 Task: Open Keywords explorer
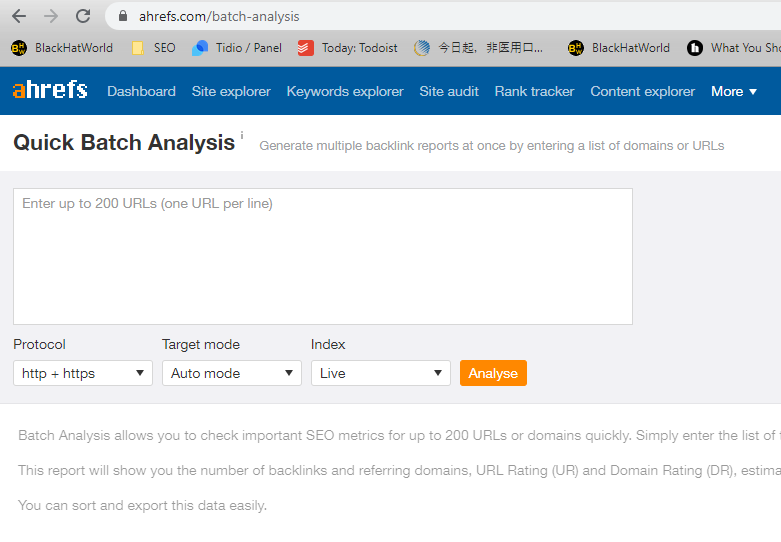[345, 92]
